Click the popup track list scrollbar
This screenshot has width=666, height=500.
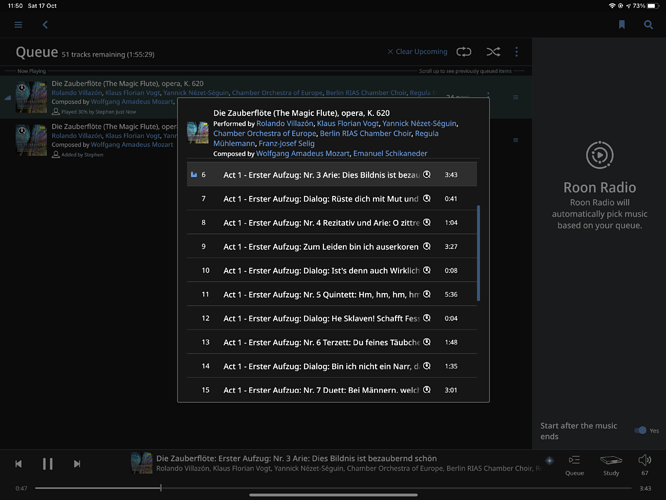click(x=479, y=254)
